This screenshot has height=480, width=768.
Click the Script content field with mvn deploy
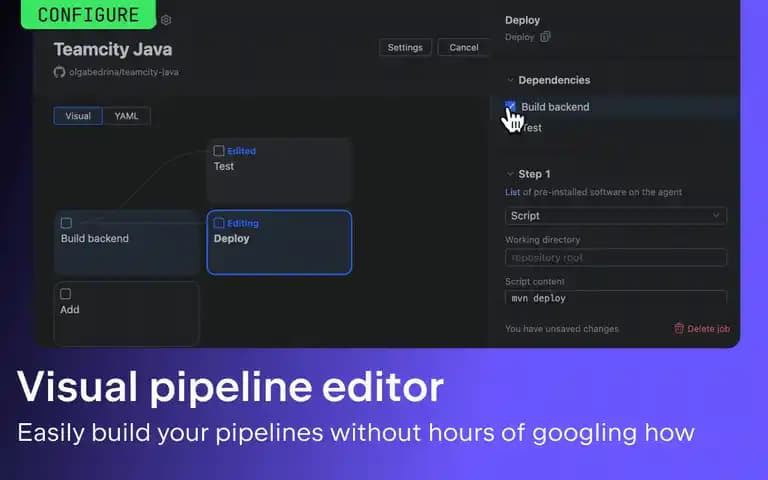click(616, 297)
